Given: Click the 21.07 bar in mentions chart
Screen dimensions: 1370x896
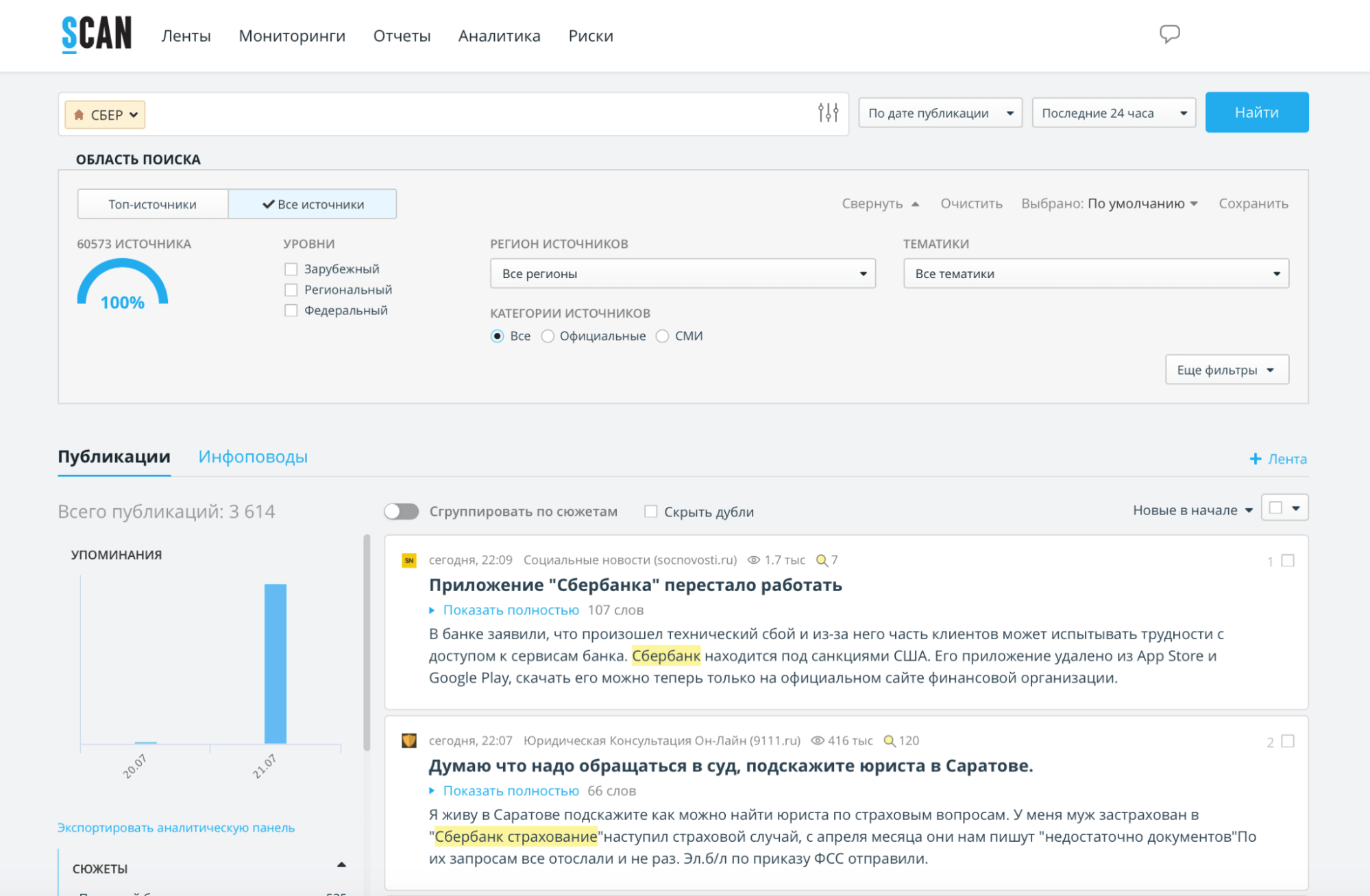Looking at the screenshot, I should coord(276,663).
